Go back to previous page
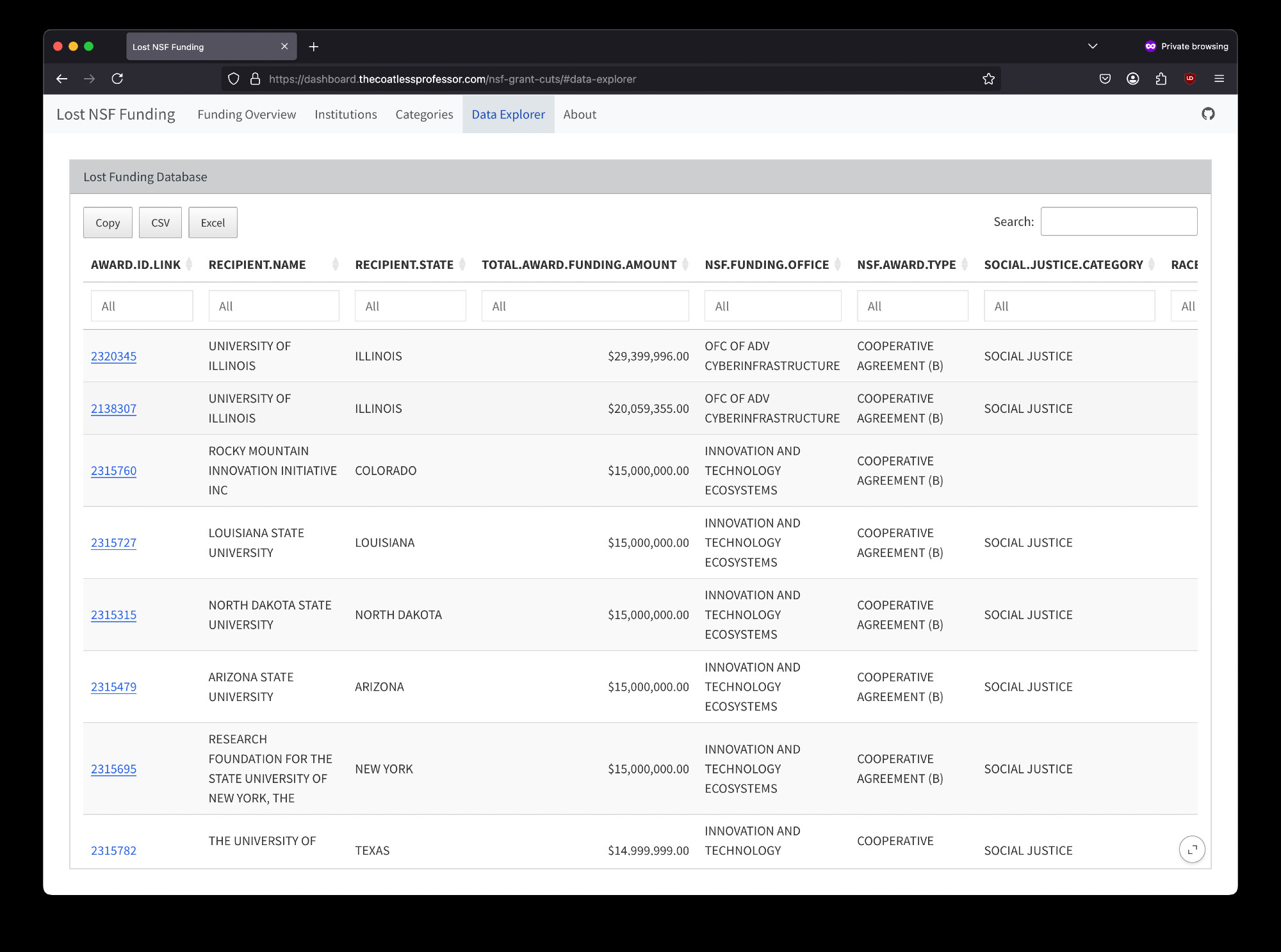The width and height of the screenshot is (1281, 952). coord(62,79)
